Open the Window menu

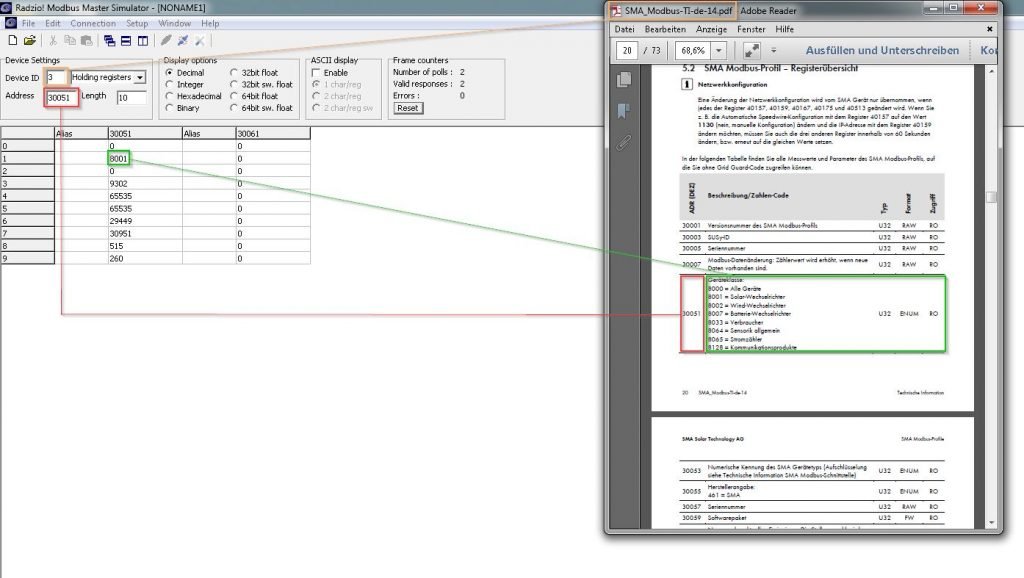174,23
